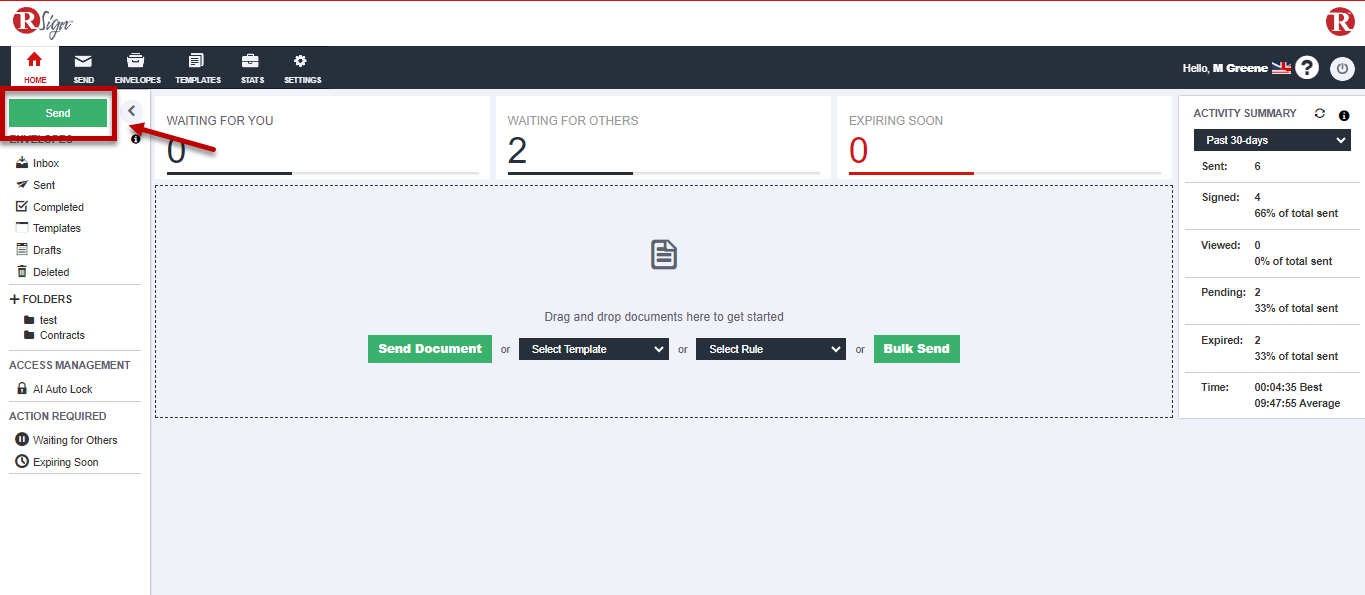The height and width of the screenshot is (595, 1365).
Task: Open AI Auto Lock under Access Management
Action: [x=62, y=389]
